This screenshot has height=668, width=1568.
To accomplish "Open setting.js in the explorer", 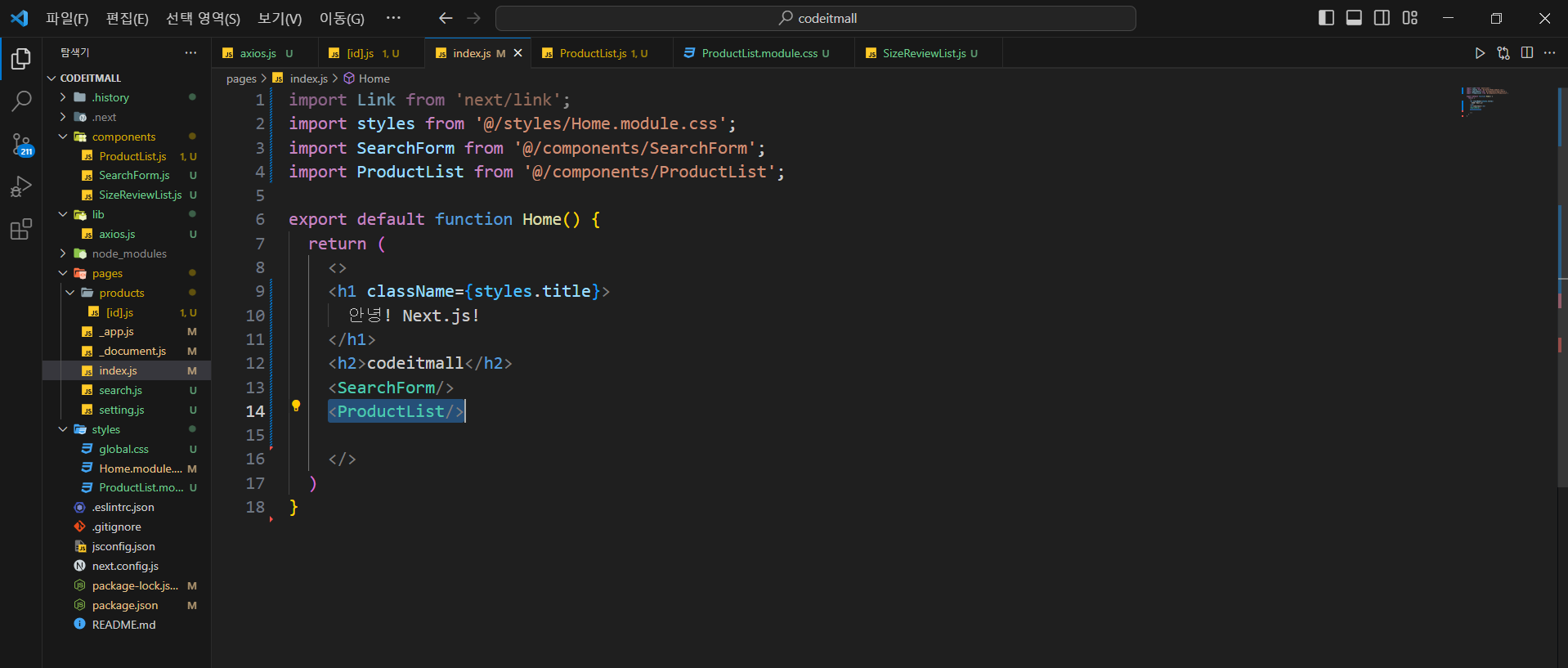I will (127, 410).
